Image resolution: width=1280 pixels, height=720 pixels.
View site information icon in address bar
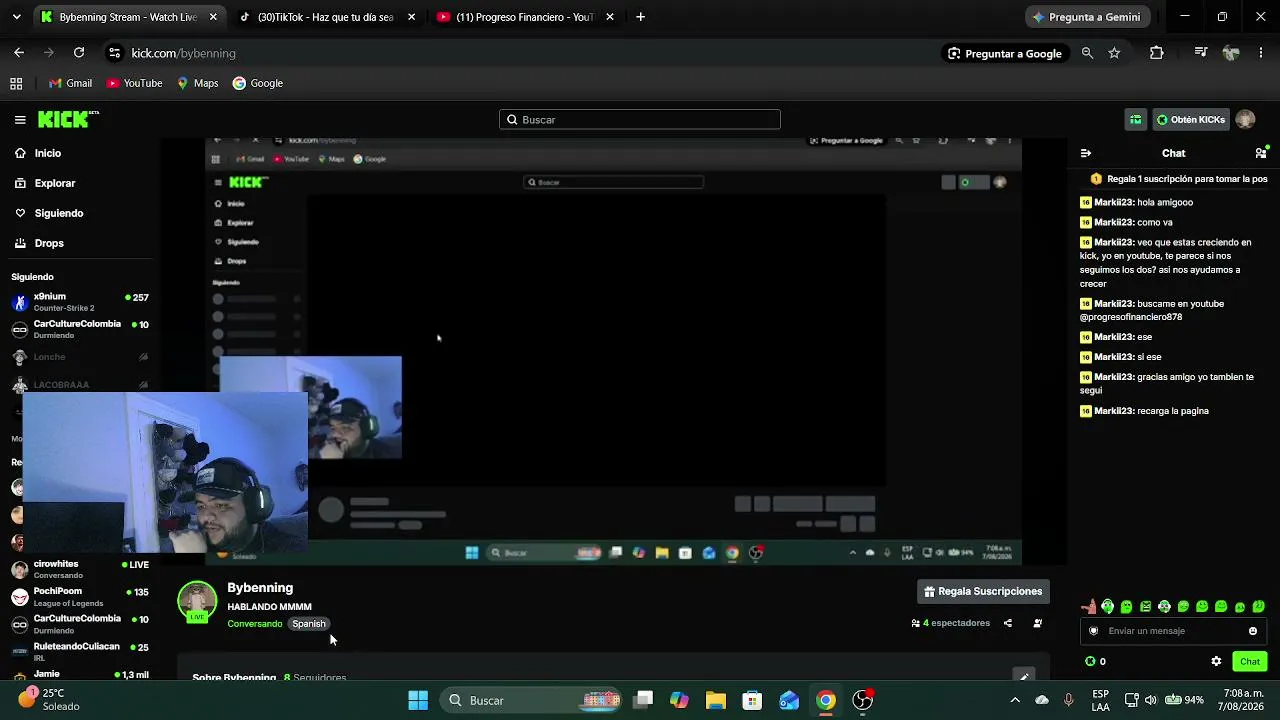pos(114,53)
